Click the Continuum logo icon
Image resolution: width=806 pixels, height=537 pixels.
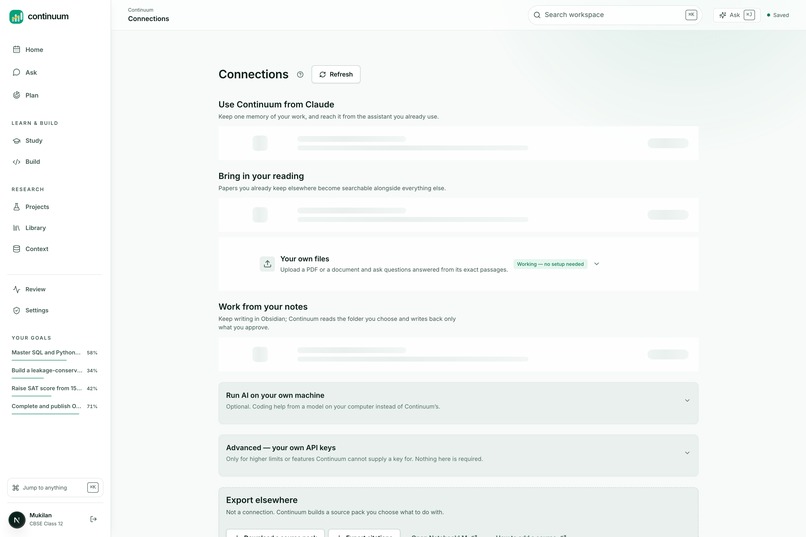coord(16,16)
